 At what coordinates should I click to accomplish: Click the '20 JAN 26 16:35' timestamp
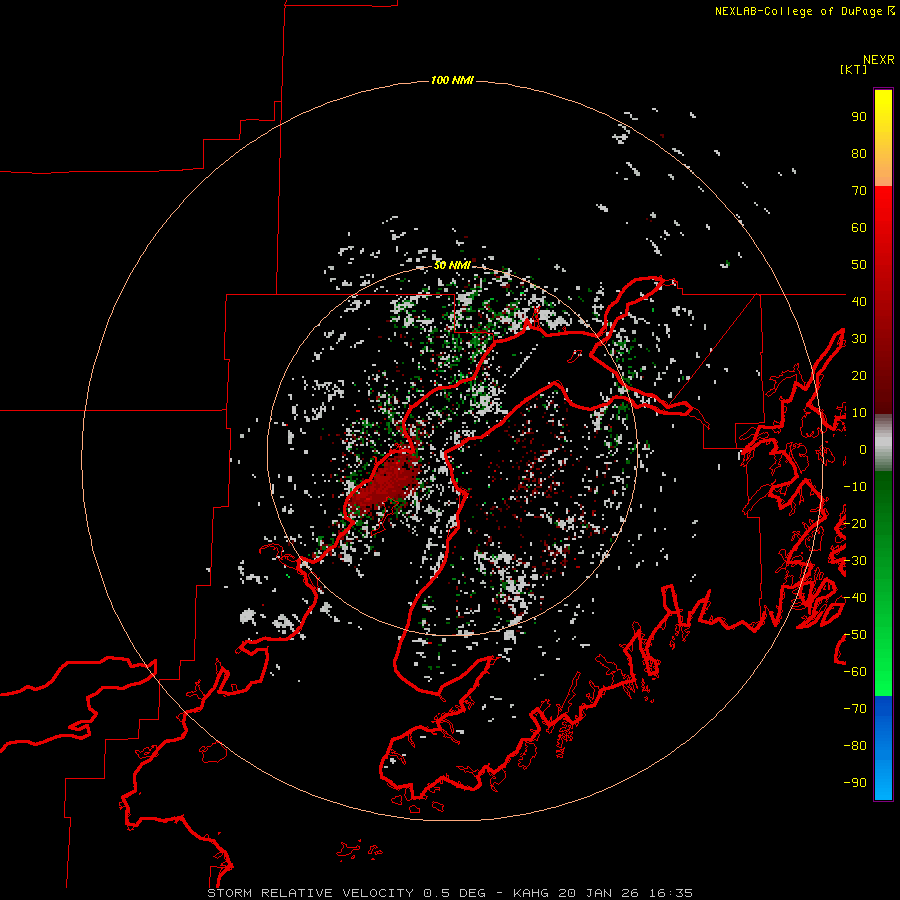pyautogui.click(x=626, y=893)
